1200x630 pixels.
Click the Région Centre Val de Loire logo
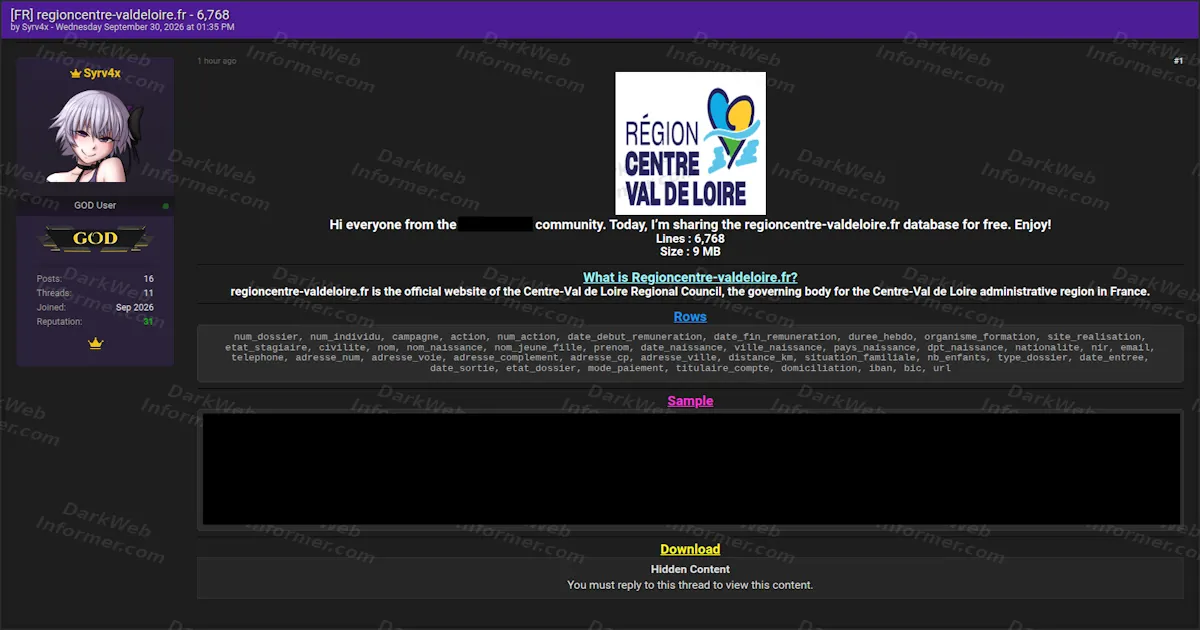click(690, 142)
